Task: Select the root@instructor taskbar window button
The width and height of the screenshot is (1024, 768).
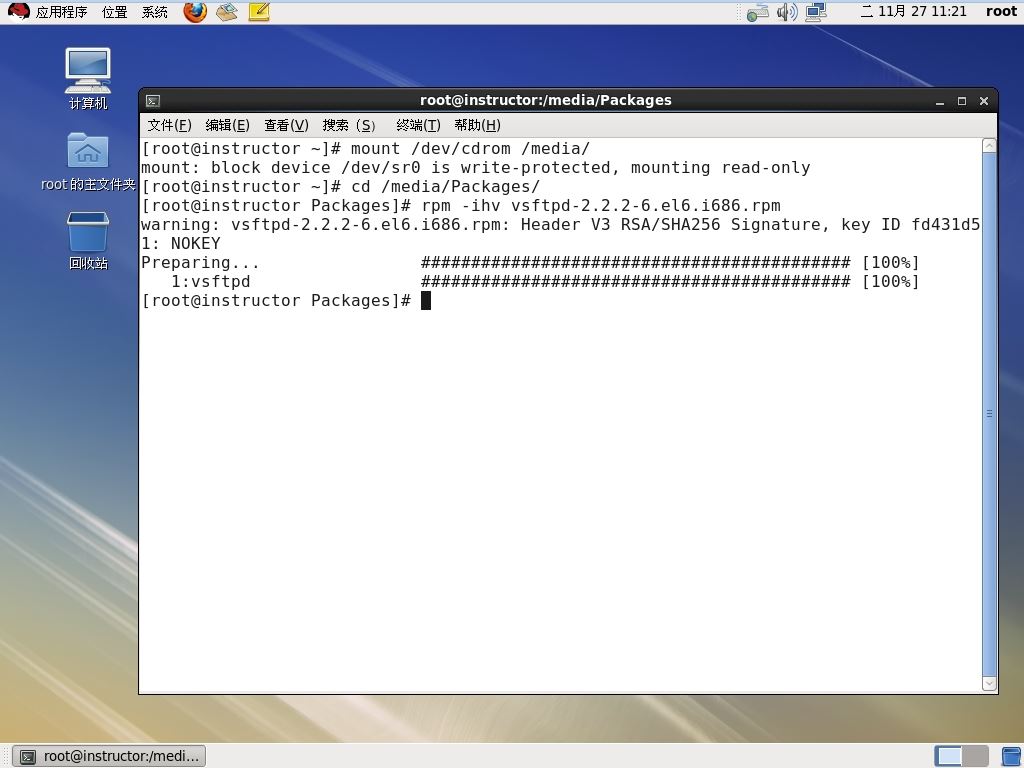Action: [109, 756]
